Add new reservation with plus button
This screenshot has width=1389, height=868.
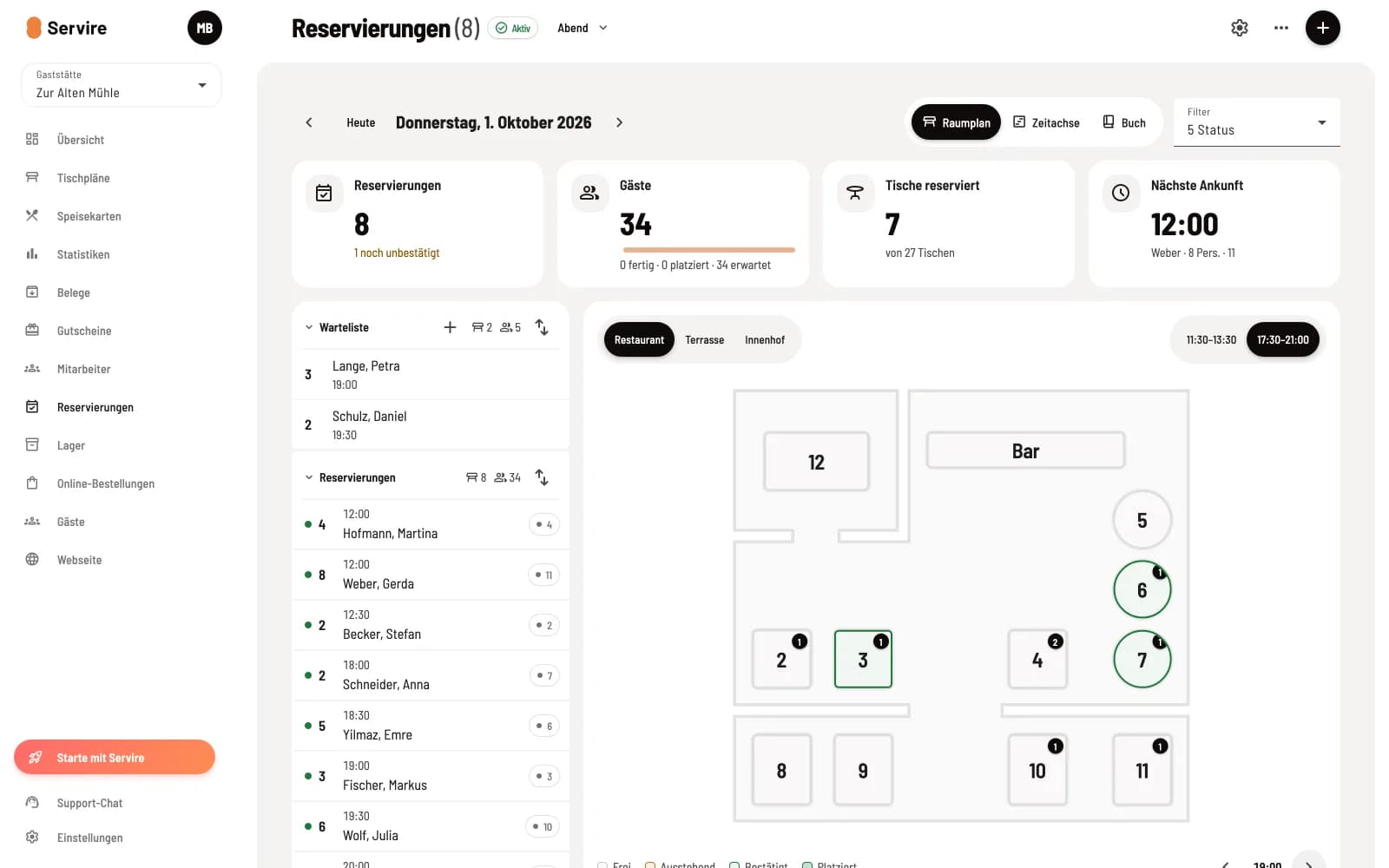pyautogui.click(x=1323, y=28)
